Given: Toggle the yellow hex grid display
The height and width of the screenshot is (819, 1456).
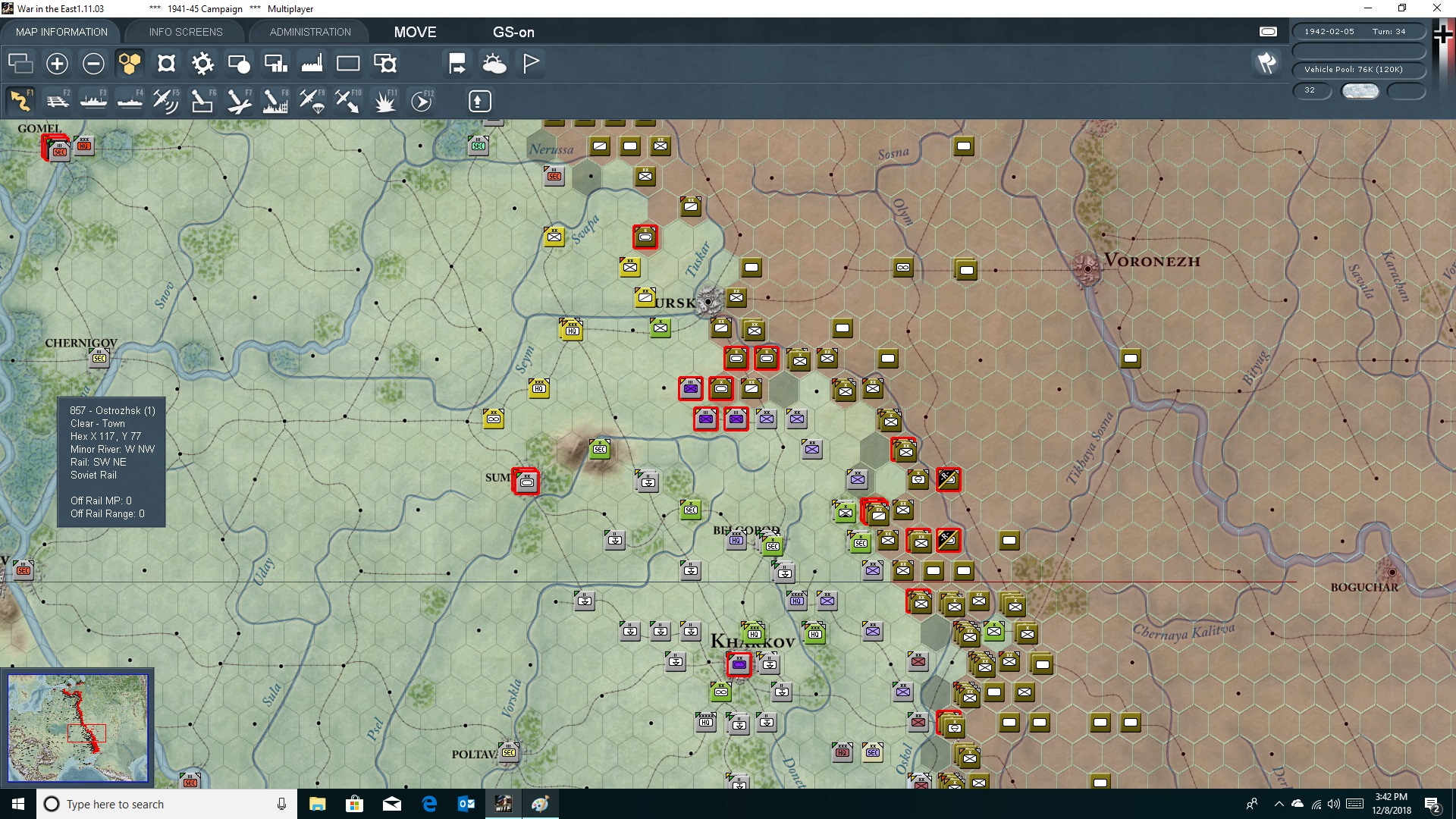Looking at the screenshot, I should tap(130, 64).
